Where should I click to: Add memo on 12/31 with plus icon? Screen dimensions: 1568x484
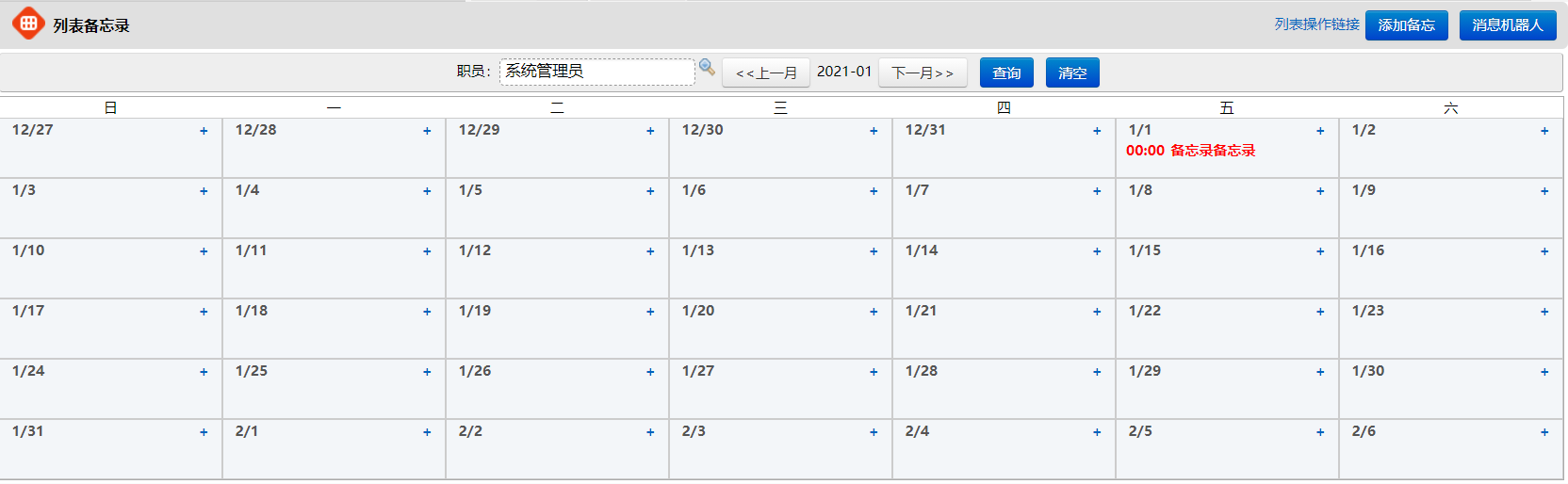[1097, 131]
